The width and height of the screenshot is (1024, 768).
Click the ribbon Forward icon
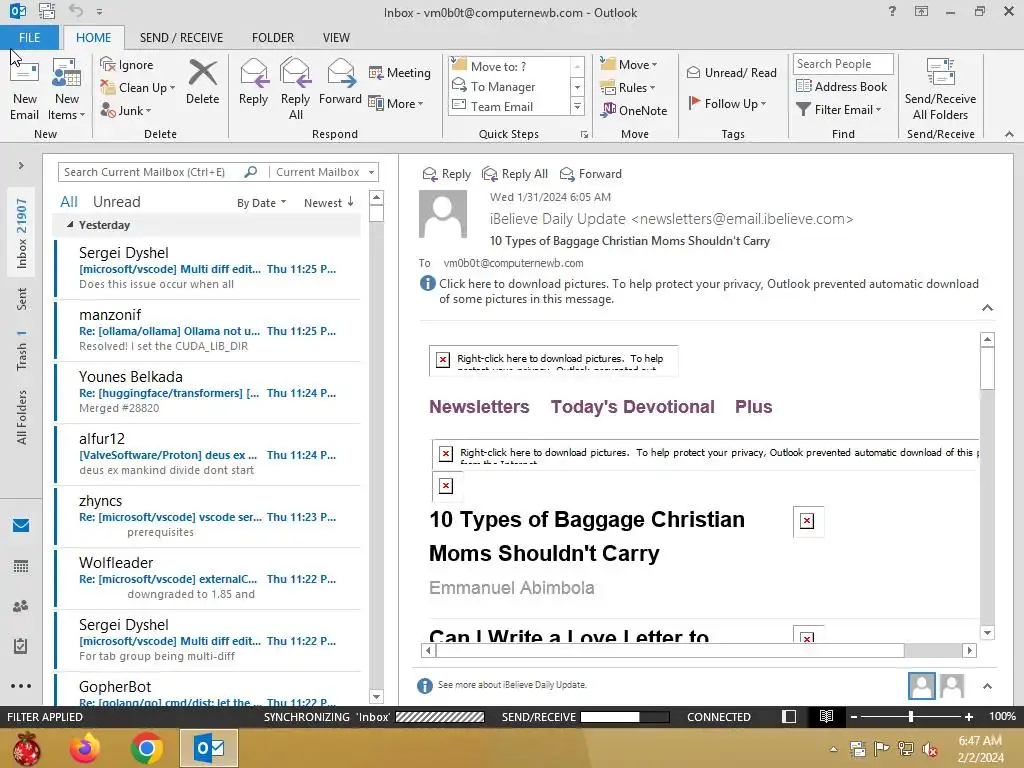pos(340,82)
